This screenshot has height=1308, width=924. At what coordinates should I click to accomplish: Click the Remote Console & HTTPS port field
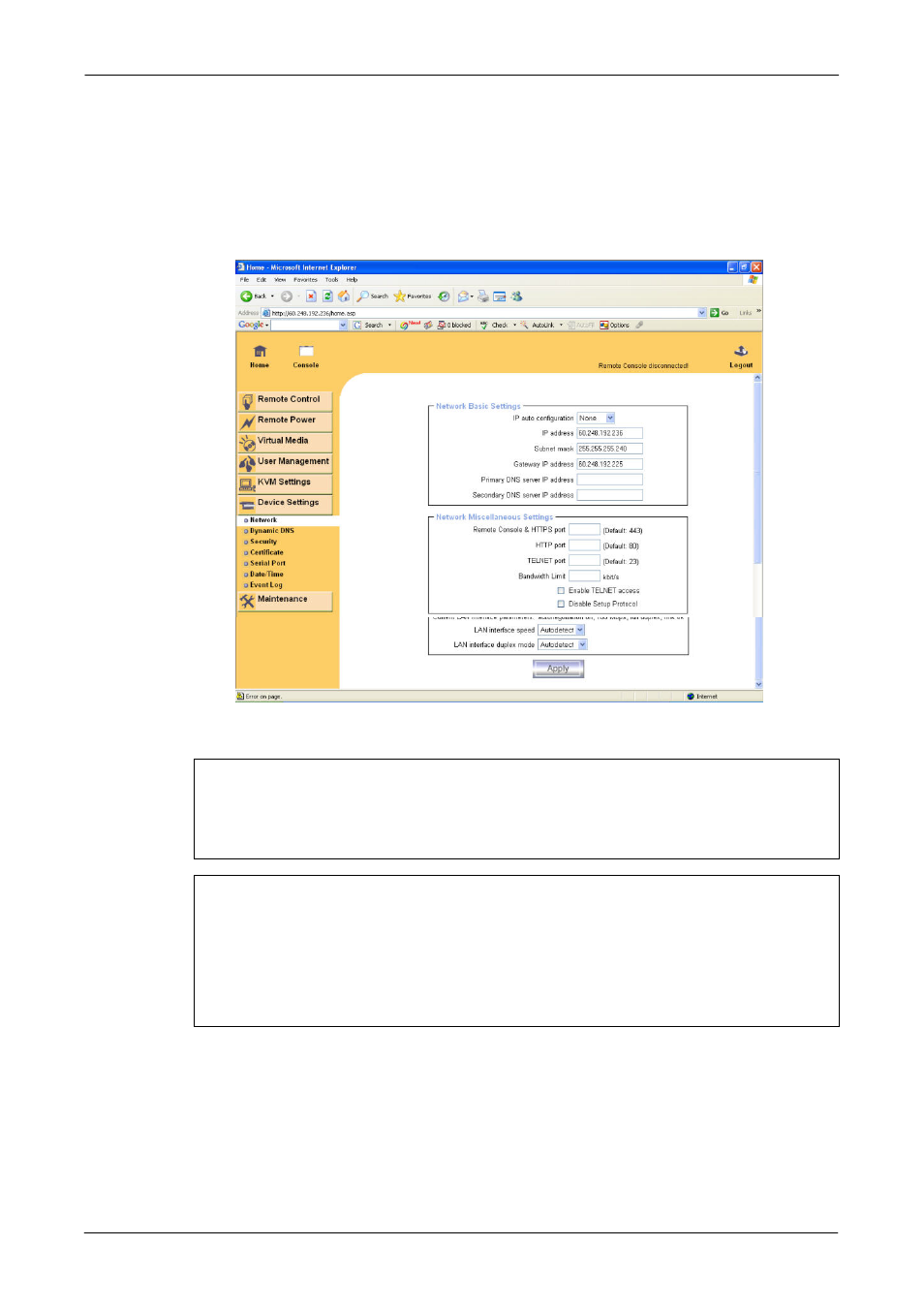(x=584, y=530)
